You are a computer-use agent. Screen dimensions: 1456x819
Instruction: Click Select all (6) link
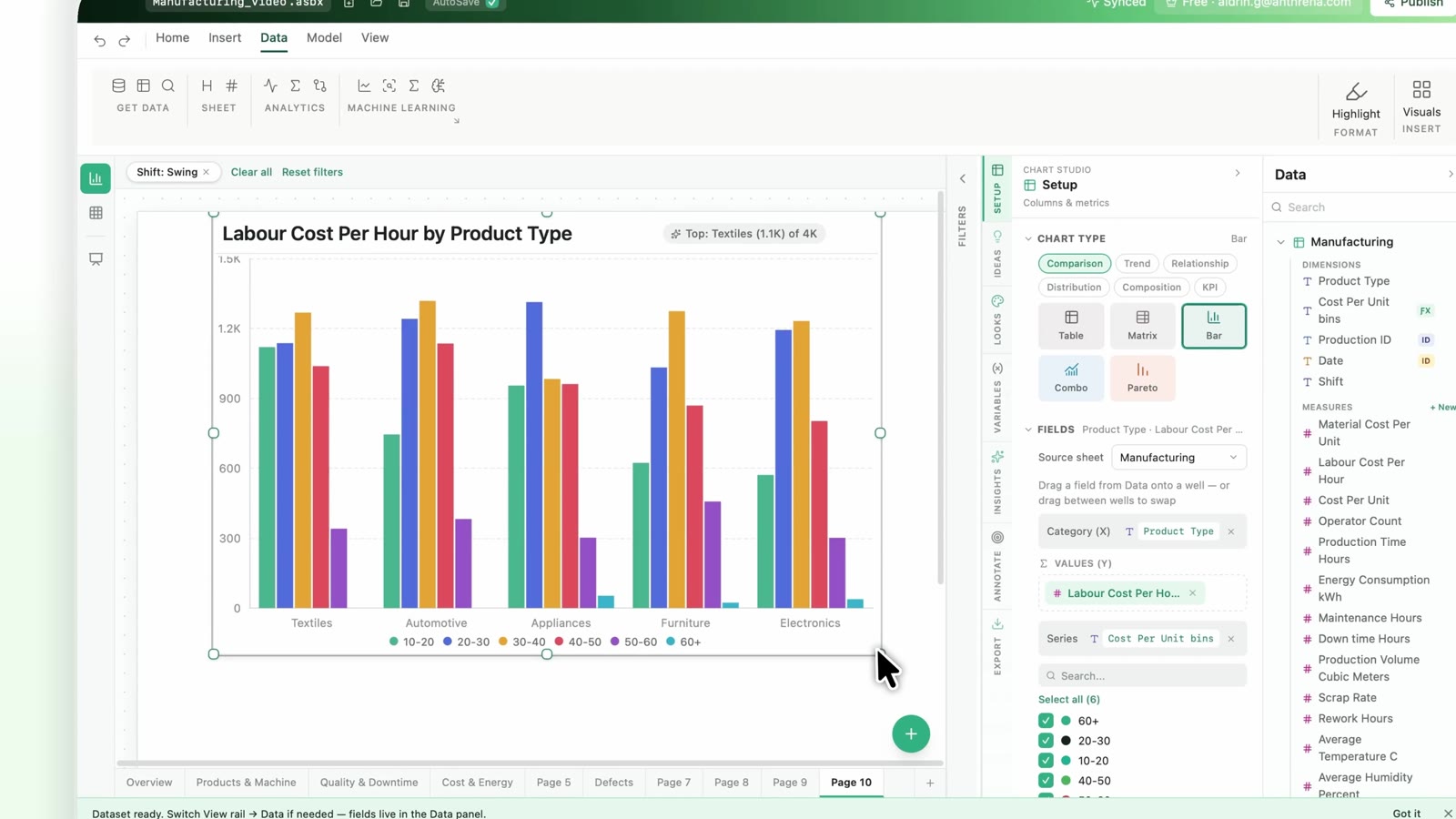(x=1069, y=700)
